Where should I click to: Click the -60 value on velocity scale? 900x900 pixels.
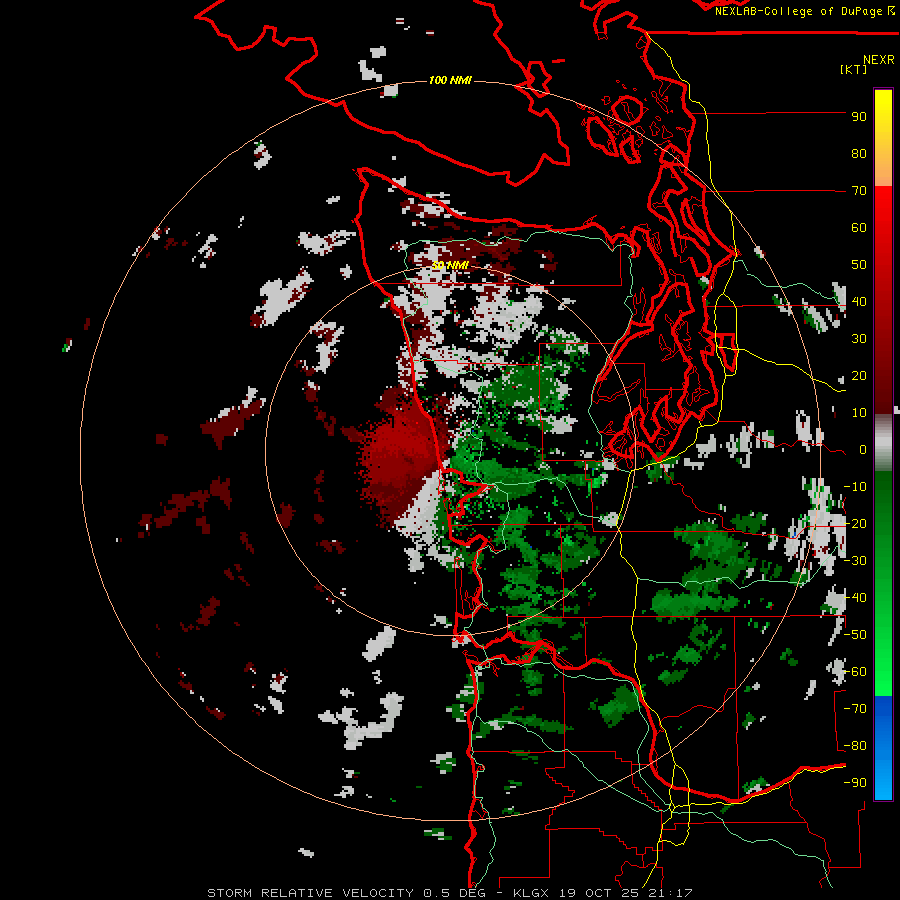point(855,672)
